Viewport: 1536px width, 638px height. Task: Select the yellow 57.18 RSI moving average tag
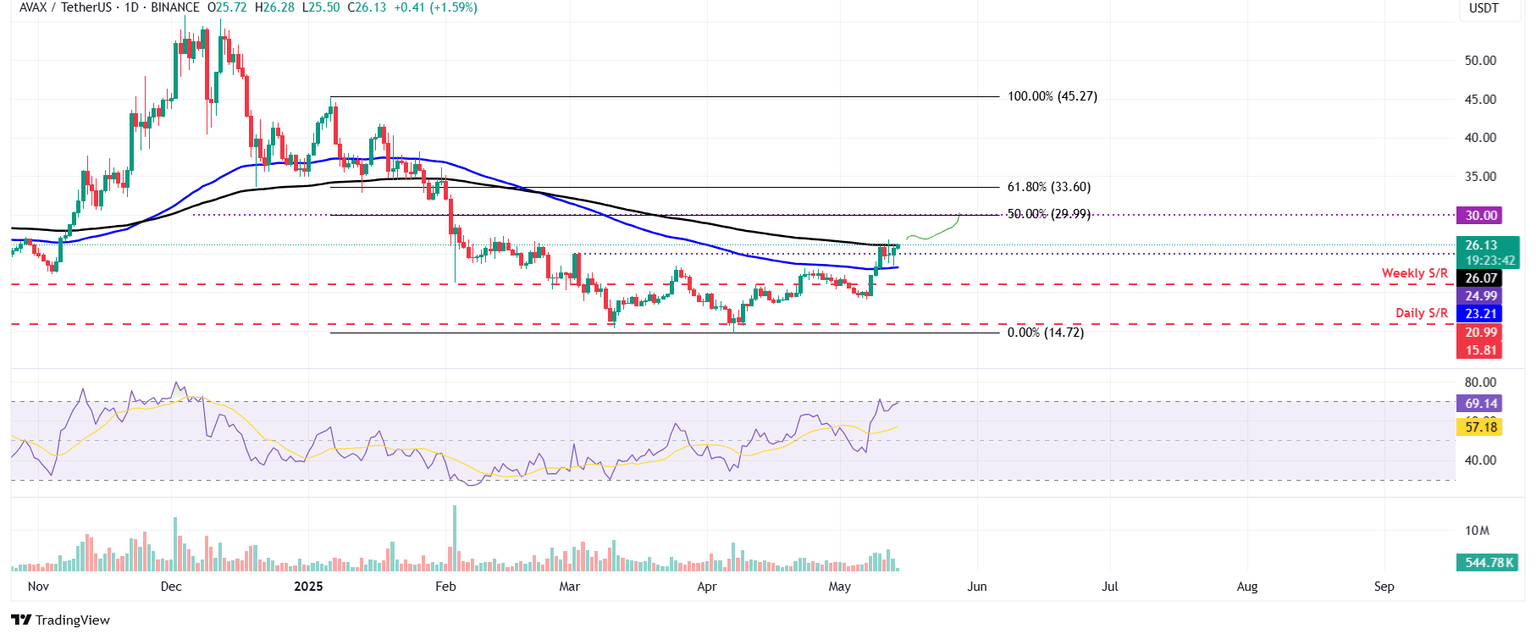(x=1479, y=426)
